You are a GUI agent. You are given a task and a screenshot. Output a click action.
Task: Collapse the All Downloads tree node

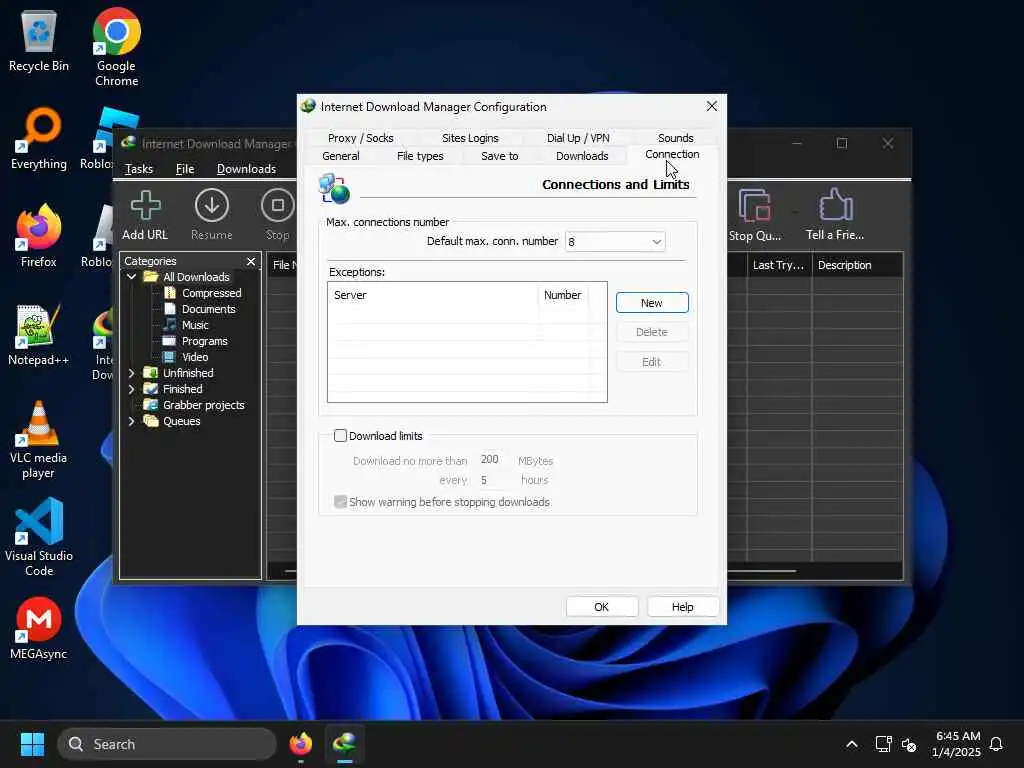[131, 277]
